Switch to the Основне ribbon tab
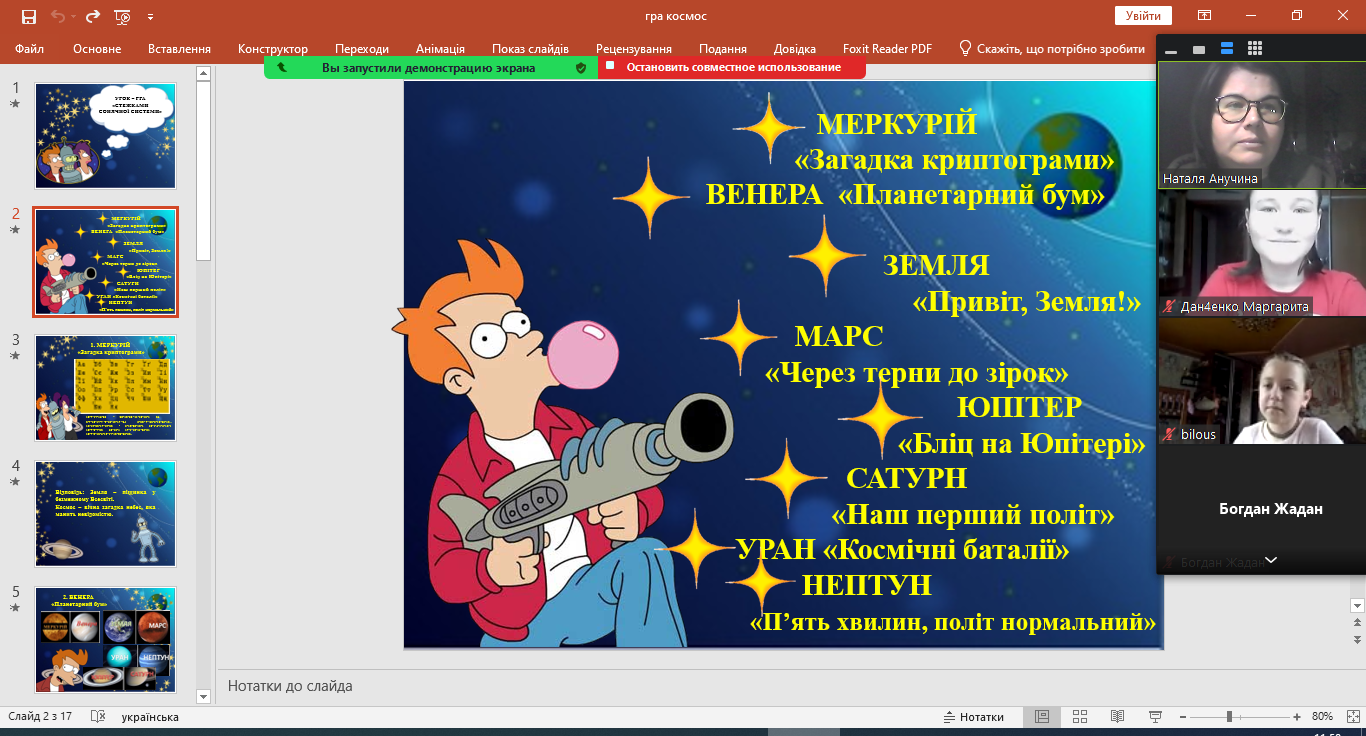The height and width of the screenshot is (736, 1366). (x=97, y=48)
